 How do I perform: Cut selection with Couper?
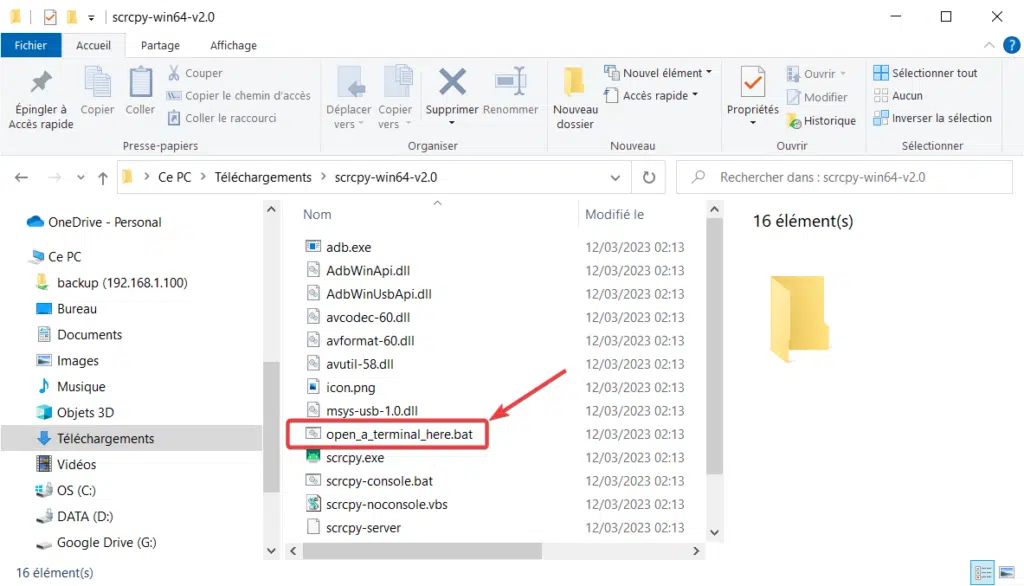pyautogui.click(x=195, y=73)
